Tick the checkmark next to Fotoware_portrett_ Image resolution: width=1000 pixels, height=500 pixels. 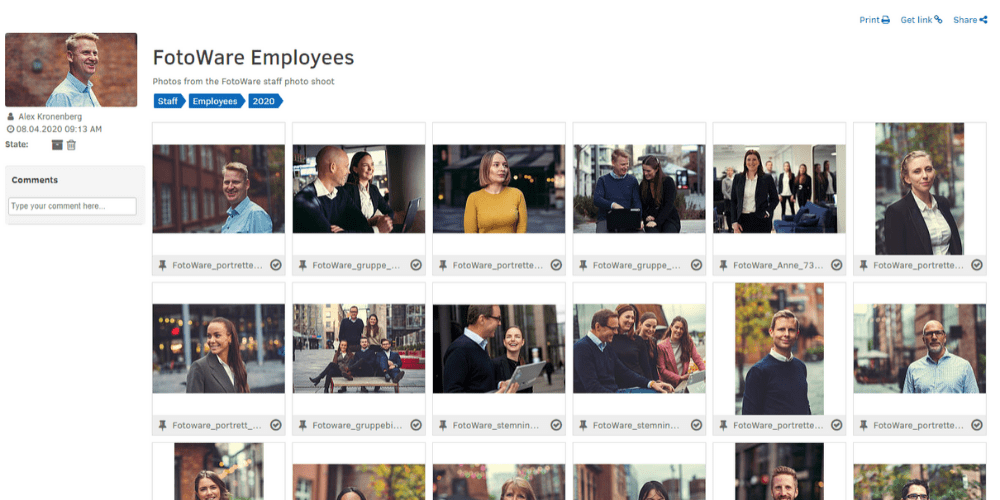276,425
